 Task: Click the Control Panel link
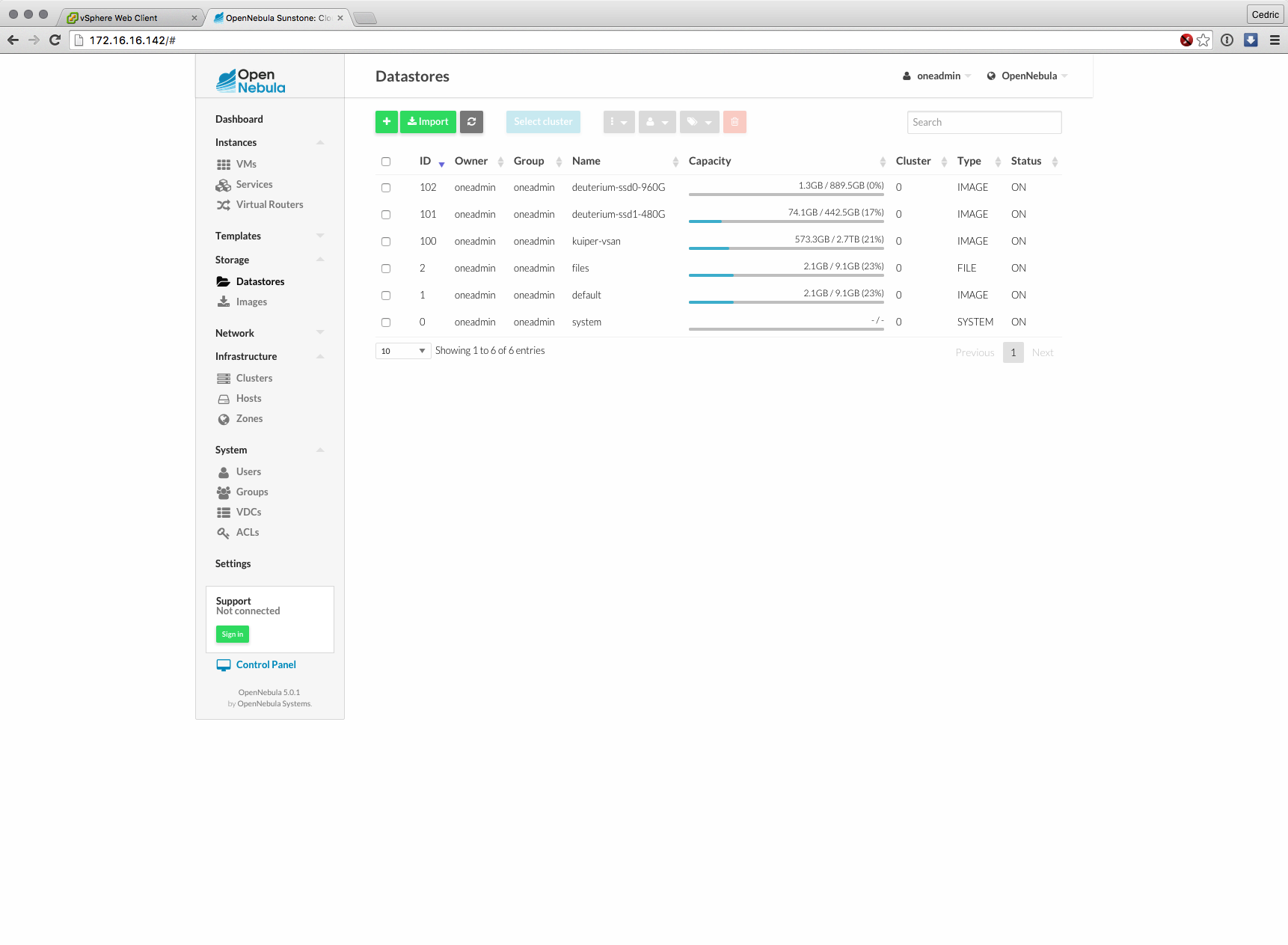(266, 665)
